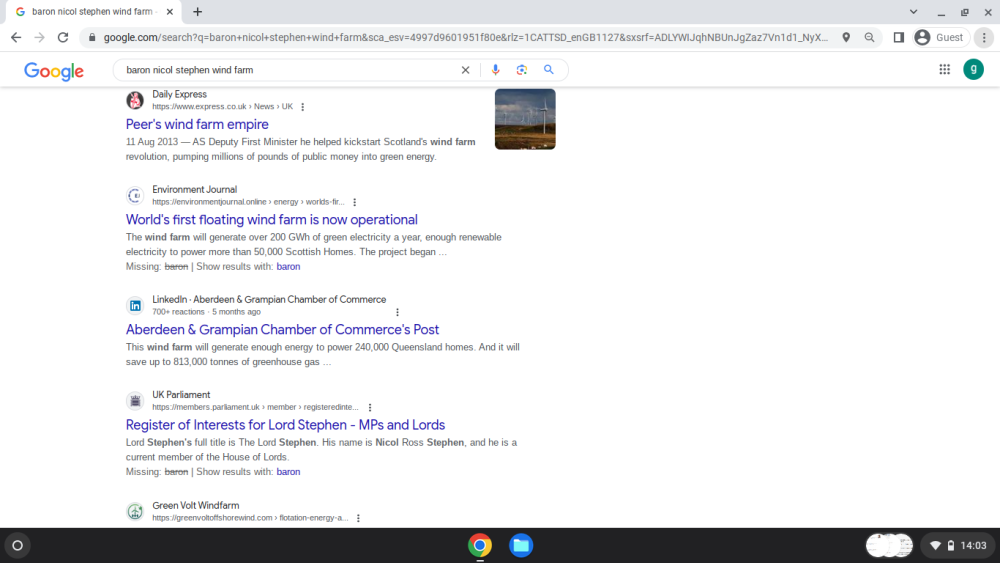Open the Daily Express wind turbine thumbnail
Viewport: 1000px width, 563px height.
[x=525, y=119]
